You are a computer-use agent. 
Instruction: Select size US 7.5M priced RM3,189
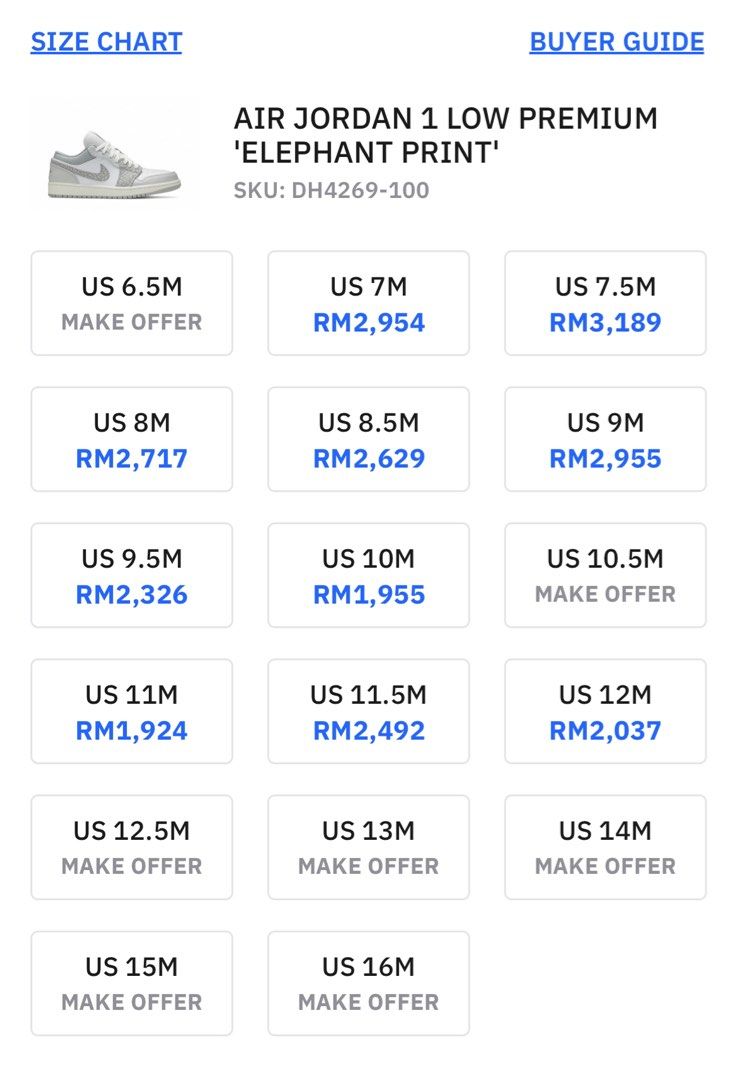(605, 303)
